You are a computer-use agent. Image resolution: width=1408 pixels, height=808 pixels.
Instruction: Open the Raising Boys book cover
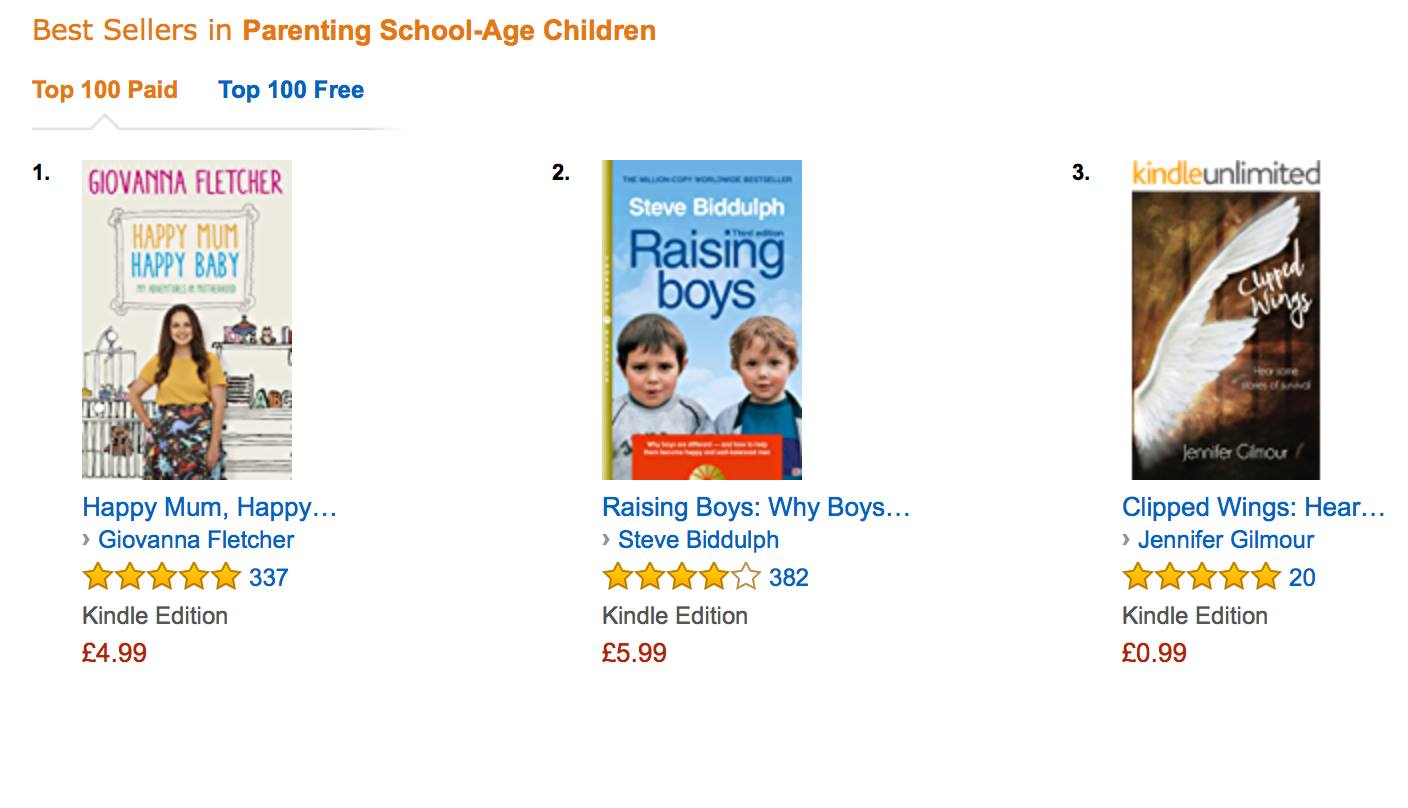pos(702,320)
